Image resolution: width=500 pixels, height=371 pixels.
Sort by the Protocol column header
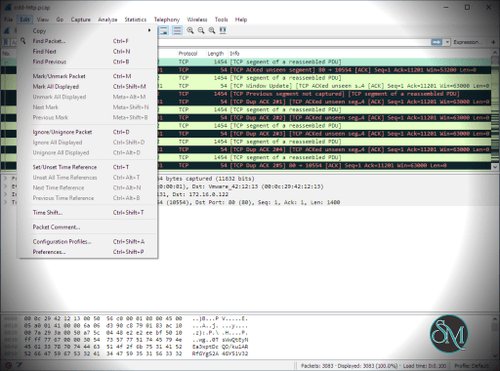click(188, 53)
